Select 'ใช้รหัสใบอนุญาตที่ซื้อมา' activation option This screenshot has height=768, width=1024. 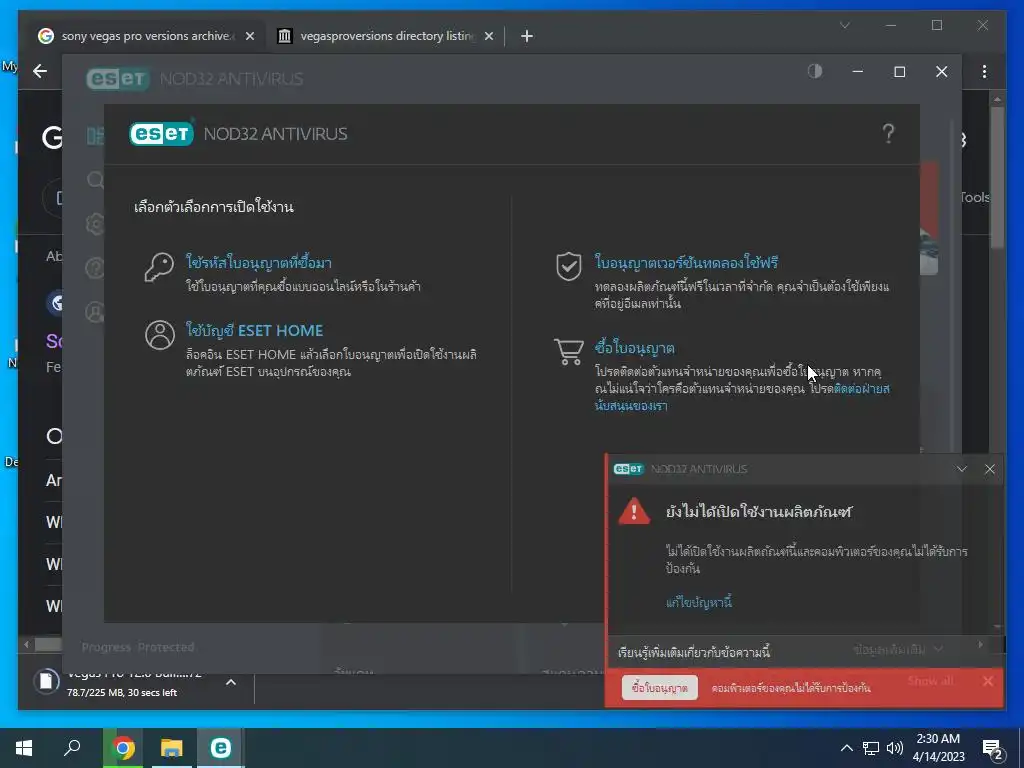click(x=259, y=263)
